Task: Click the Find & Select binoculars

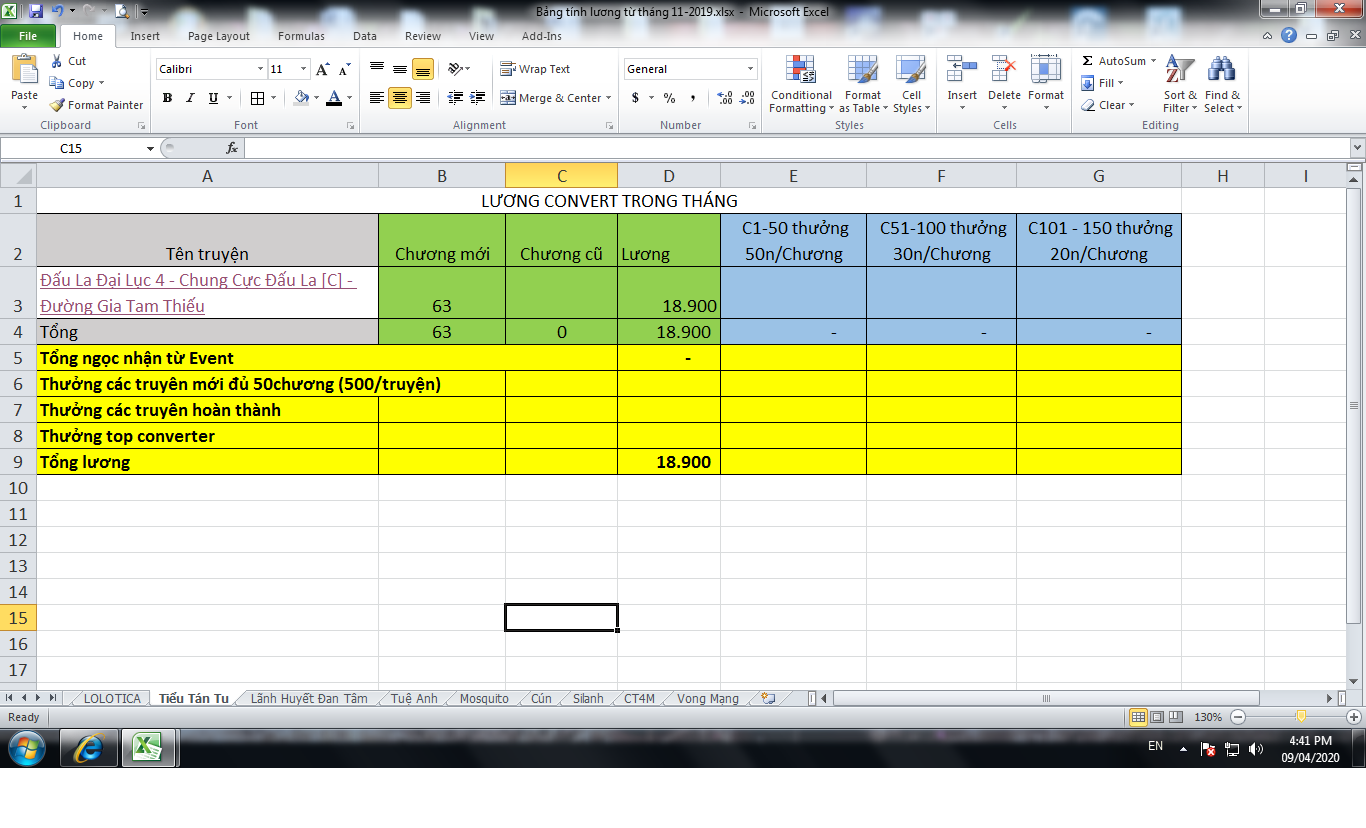Action: 1221,70
